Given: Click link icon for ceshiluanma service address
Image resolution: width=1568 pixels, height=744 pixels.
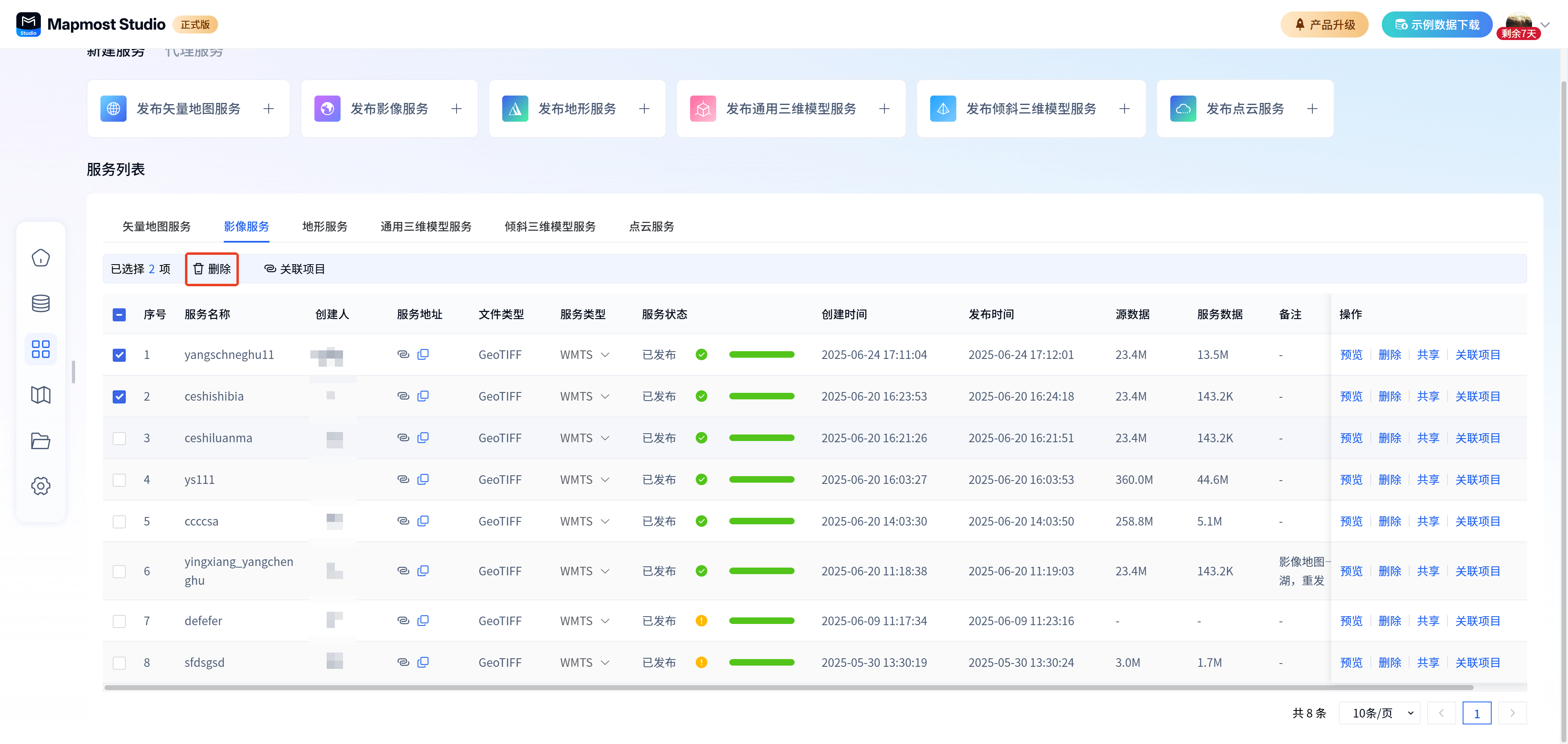Looking at the screenshot, I should pos(403,438).
